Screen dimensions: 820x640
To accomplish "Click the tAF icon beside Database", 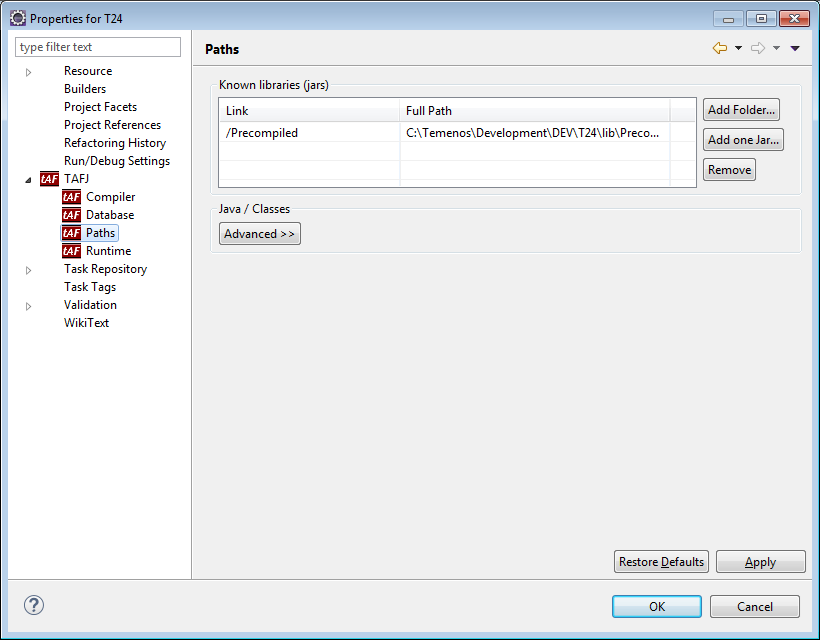I will click(x=71, y=215).
